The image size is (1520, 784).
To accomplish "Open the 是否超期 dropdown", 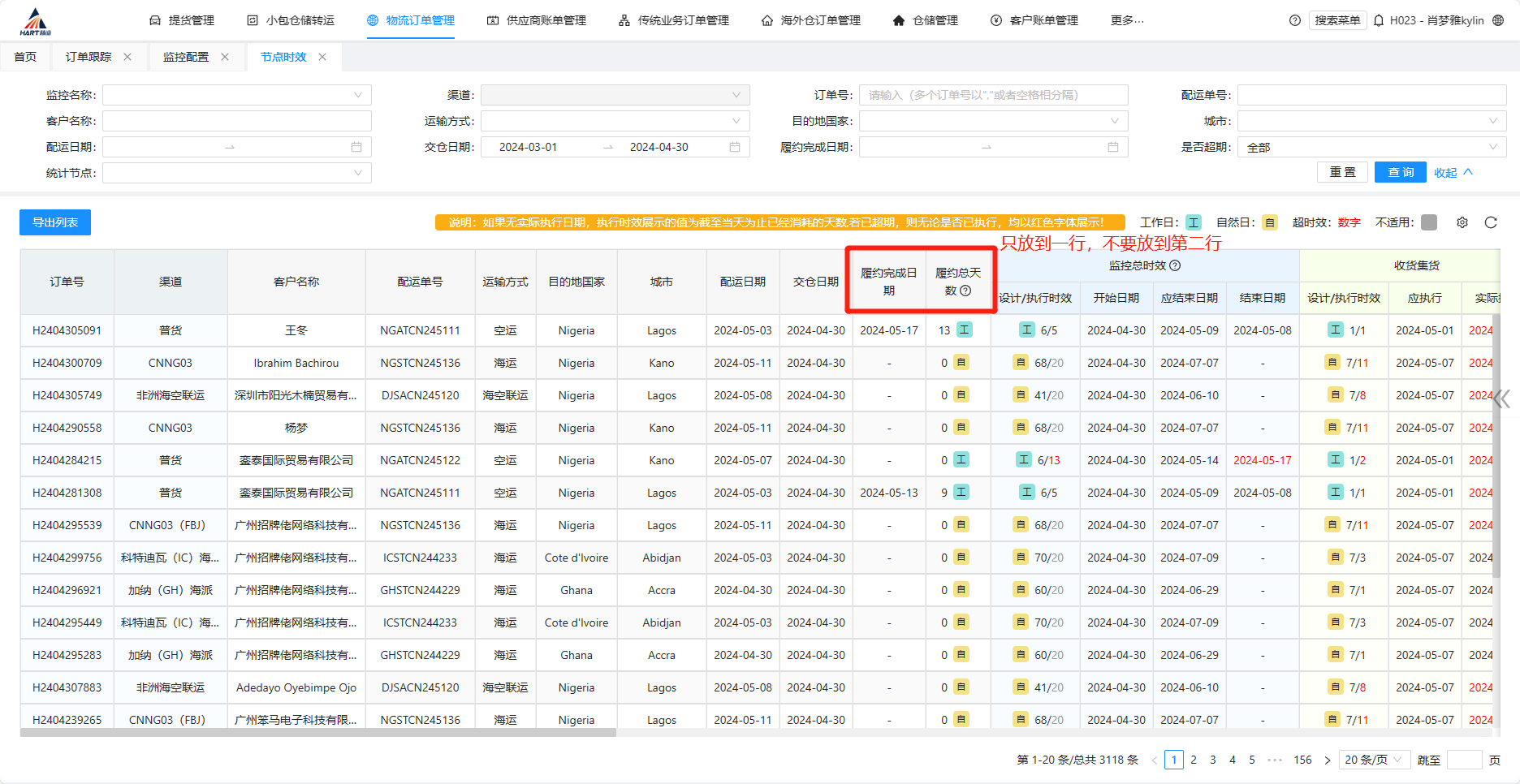I will tap(1371, 147).
